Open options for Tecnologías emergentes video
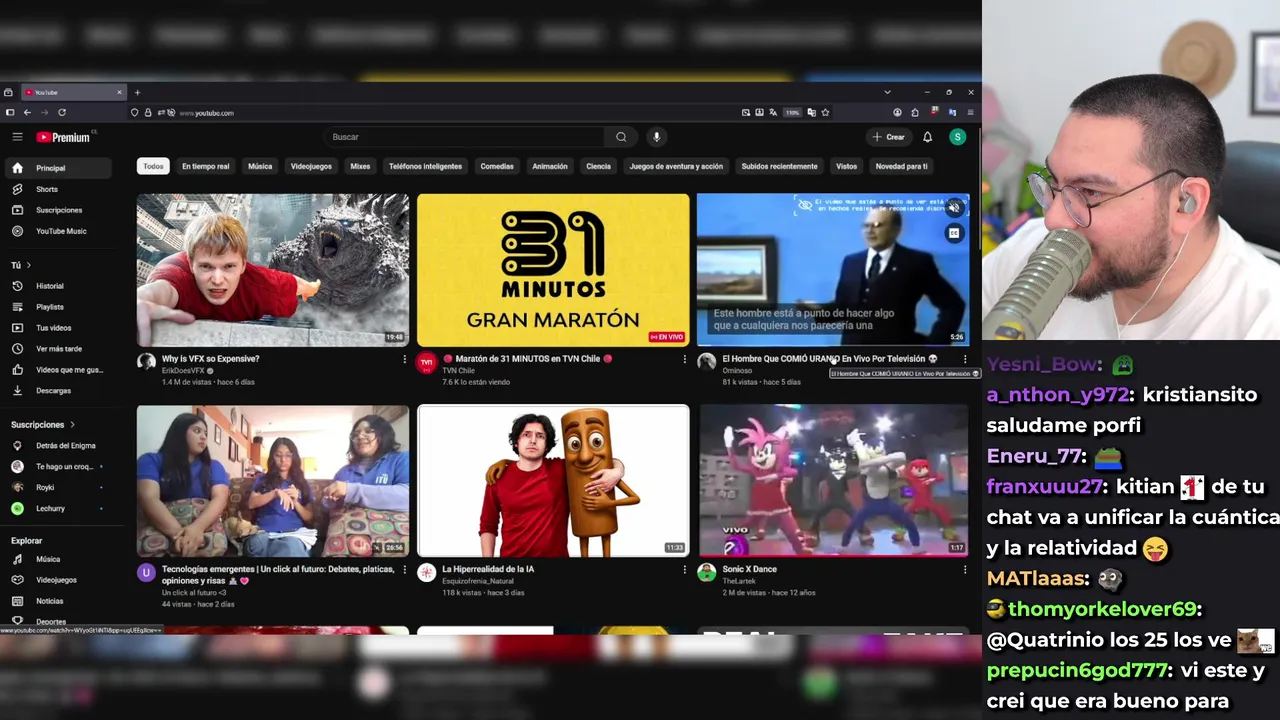Viewport: 1280px width, 720px height. (x=404, y=570)
